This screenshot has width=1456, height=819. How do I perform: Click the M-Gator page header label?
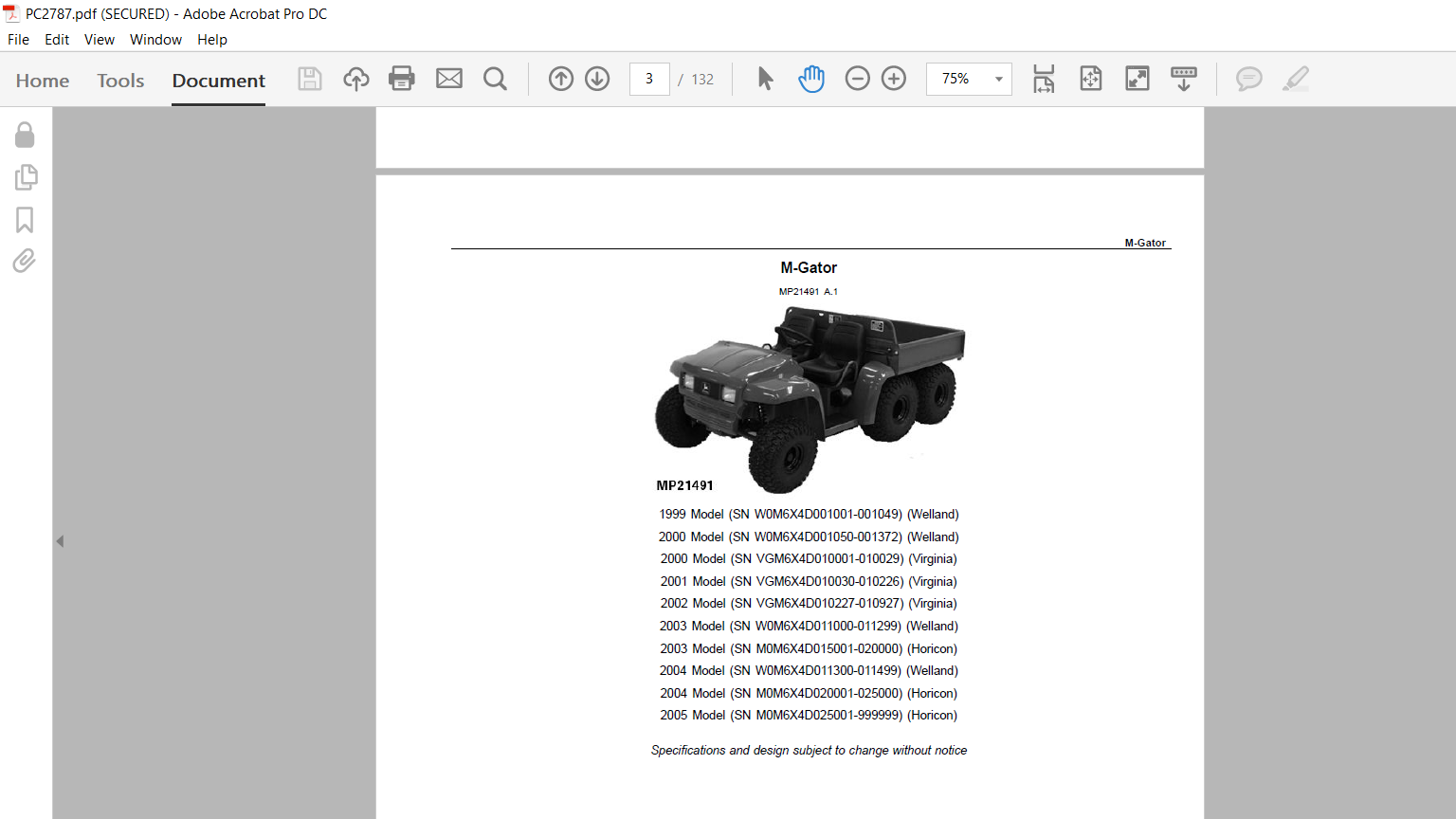1145,243
